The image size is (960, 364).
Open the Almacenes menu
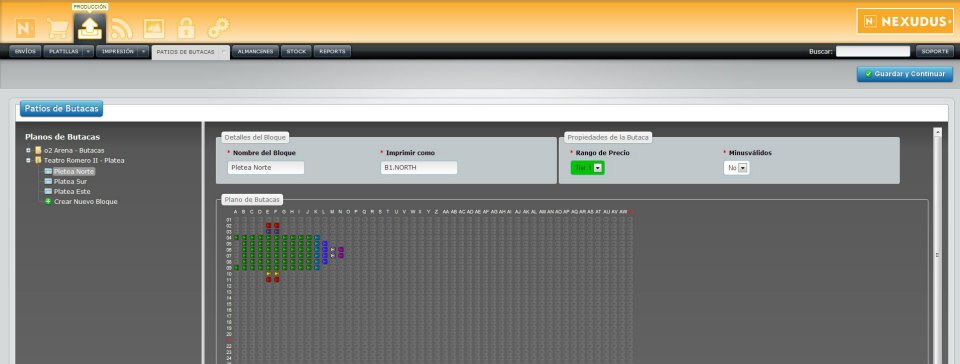[x=255, y=51]
